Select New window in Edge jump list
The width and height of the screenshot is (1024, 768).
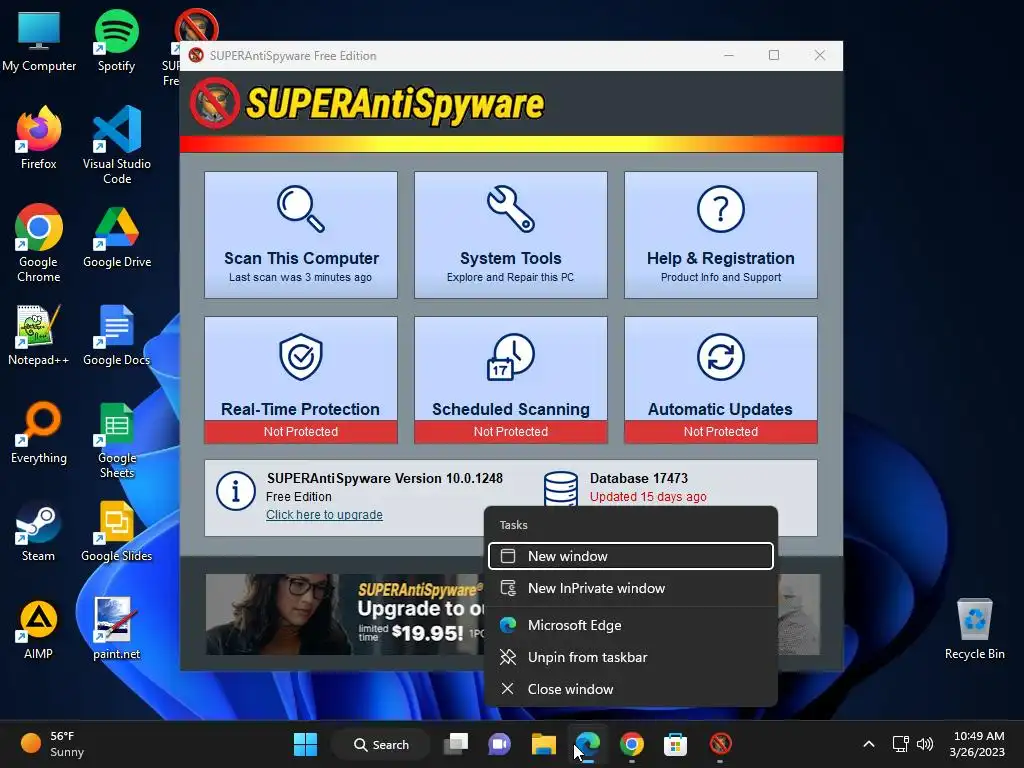pyautogui.click(x=630, y=556)
